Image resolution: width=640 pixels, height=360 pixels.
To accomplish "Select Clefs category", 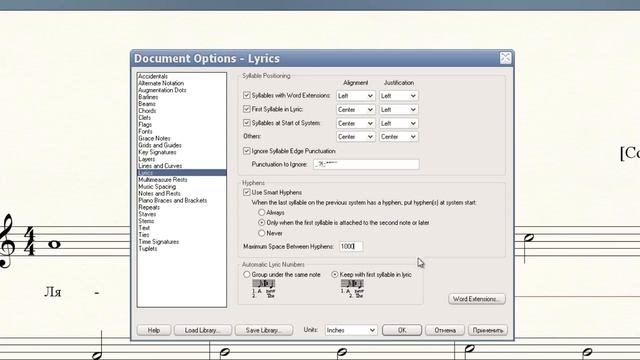I will tap(144, 118).
